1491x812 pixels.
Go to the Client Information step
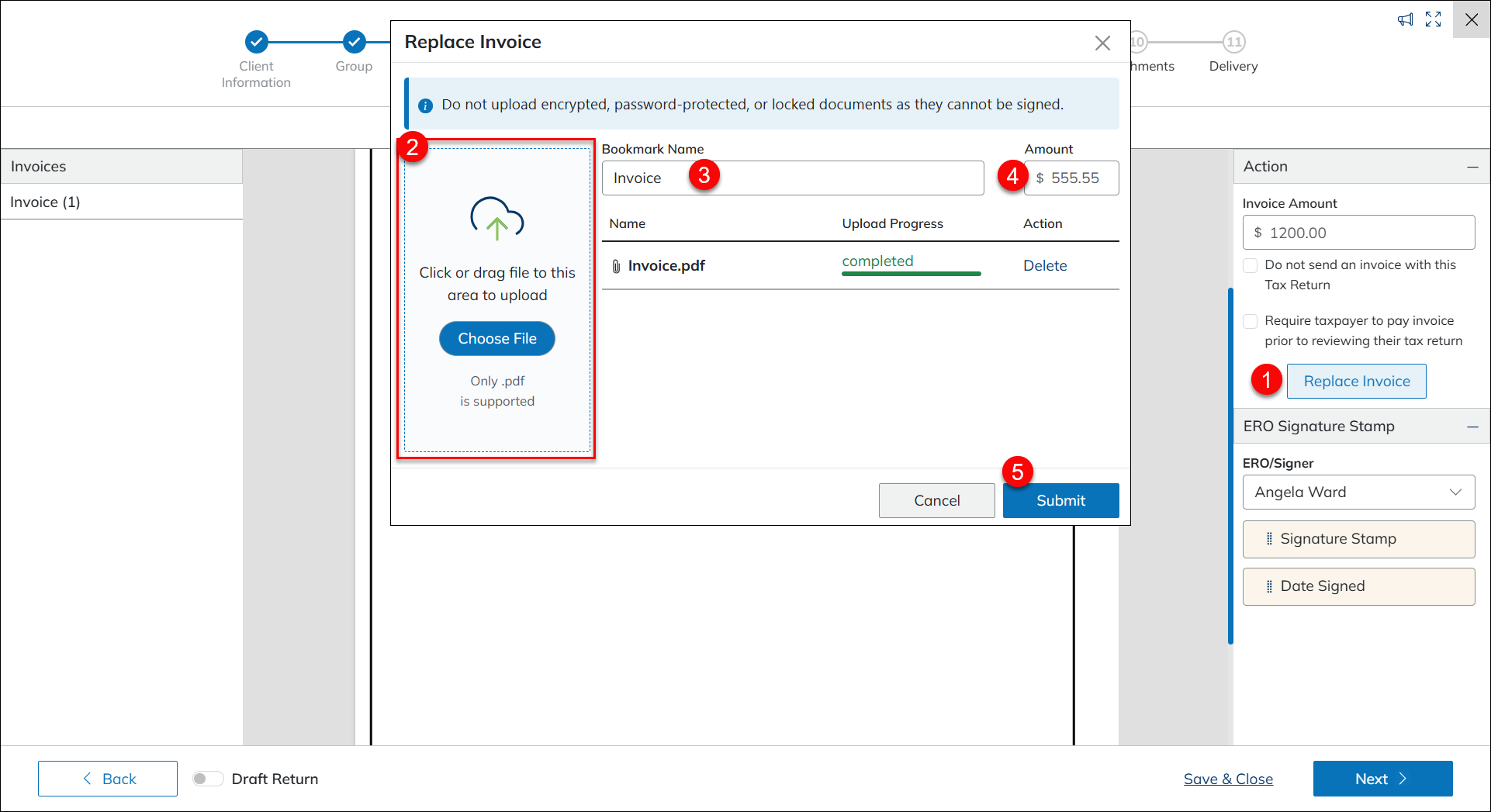[256, 42]
